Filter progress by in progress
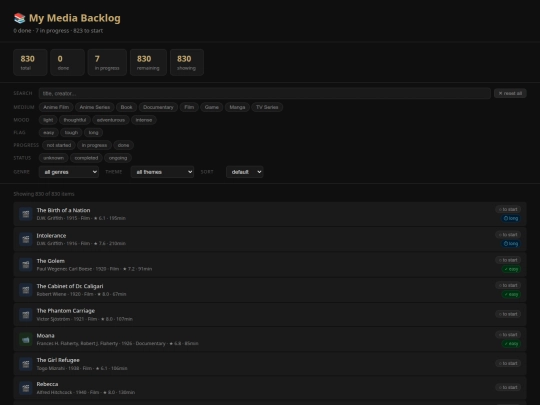This screenshot has height=405, width=540. [x=94, y=145]
